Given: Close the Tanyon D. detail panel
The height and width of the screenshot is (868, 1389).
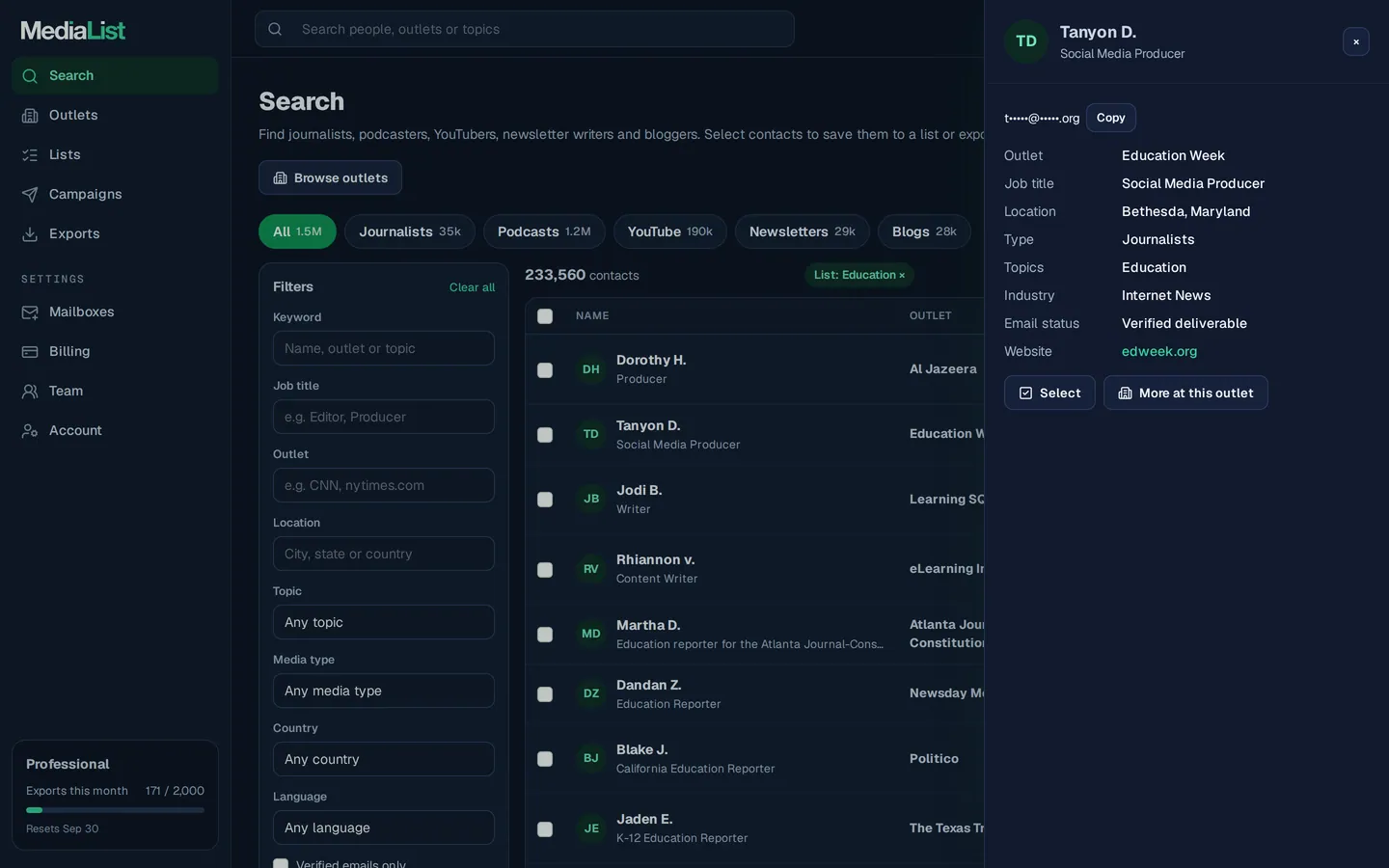Looking at the screenshot, I should click(x=1356, y=41).
